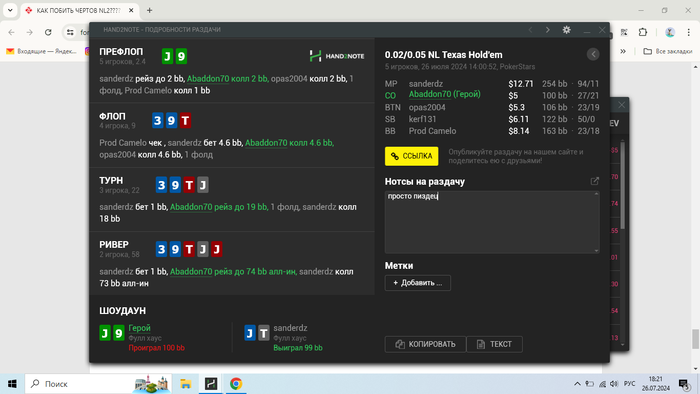Open Windows Start menu

point(12,384)
